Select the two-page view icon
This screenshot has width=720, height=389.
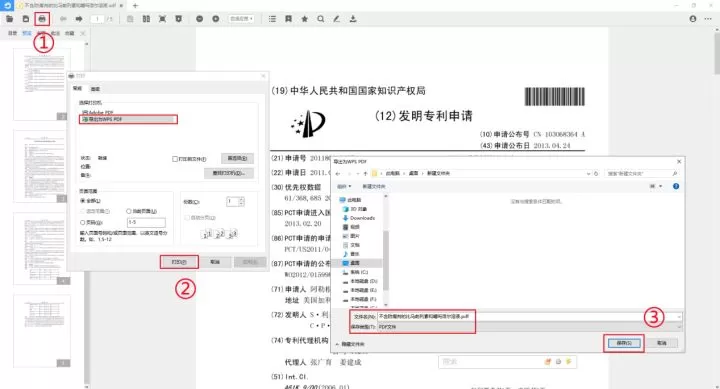[146, 19]
